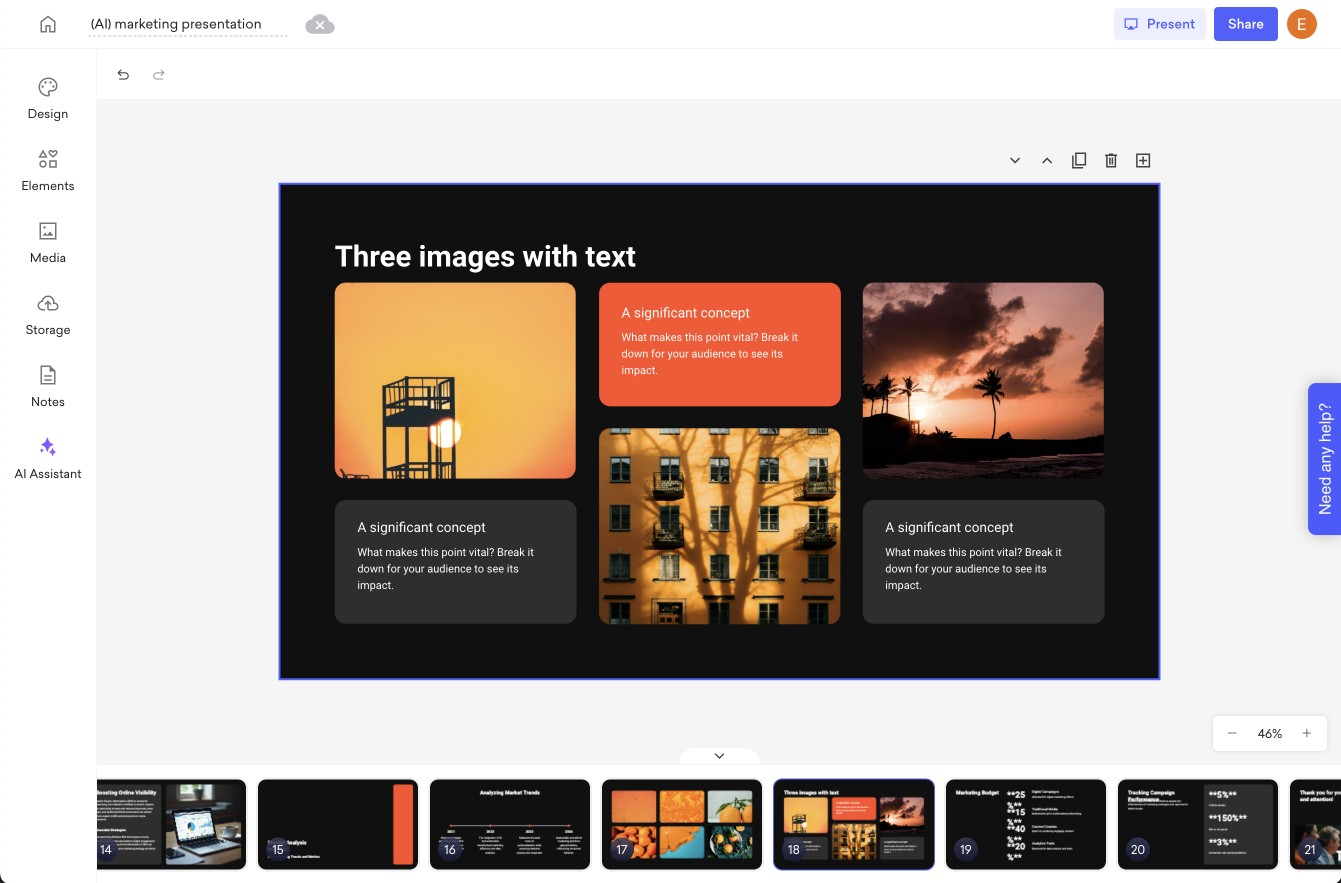Open the Media panel
The width and height of the screenshot is (1341, 883).
click(48, 242)
